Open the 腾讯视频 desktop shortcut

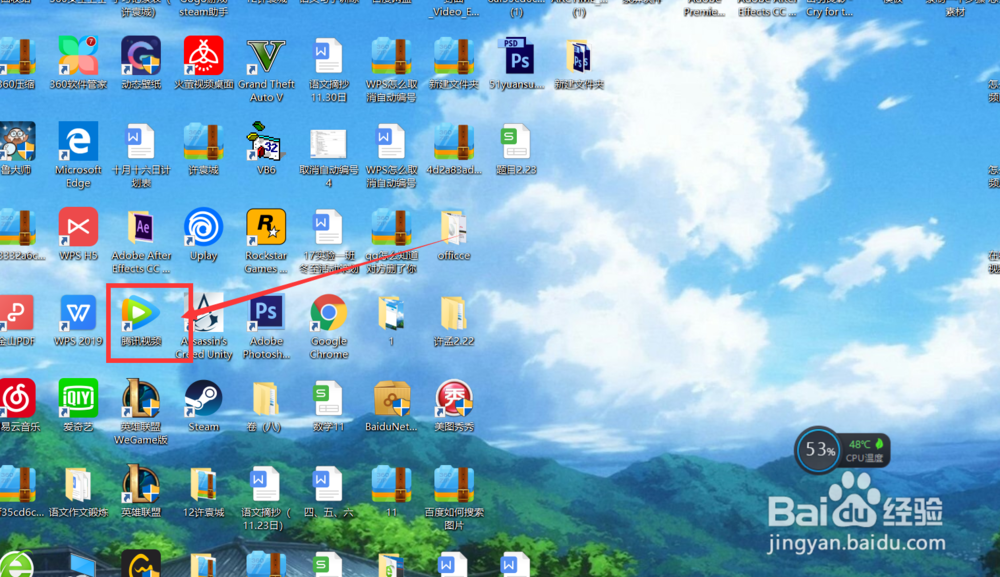pyautogui.click(x=141, y=312)
